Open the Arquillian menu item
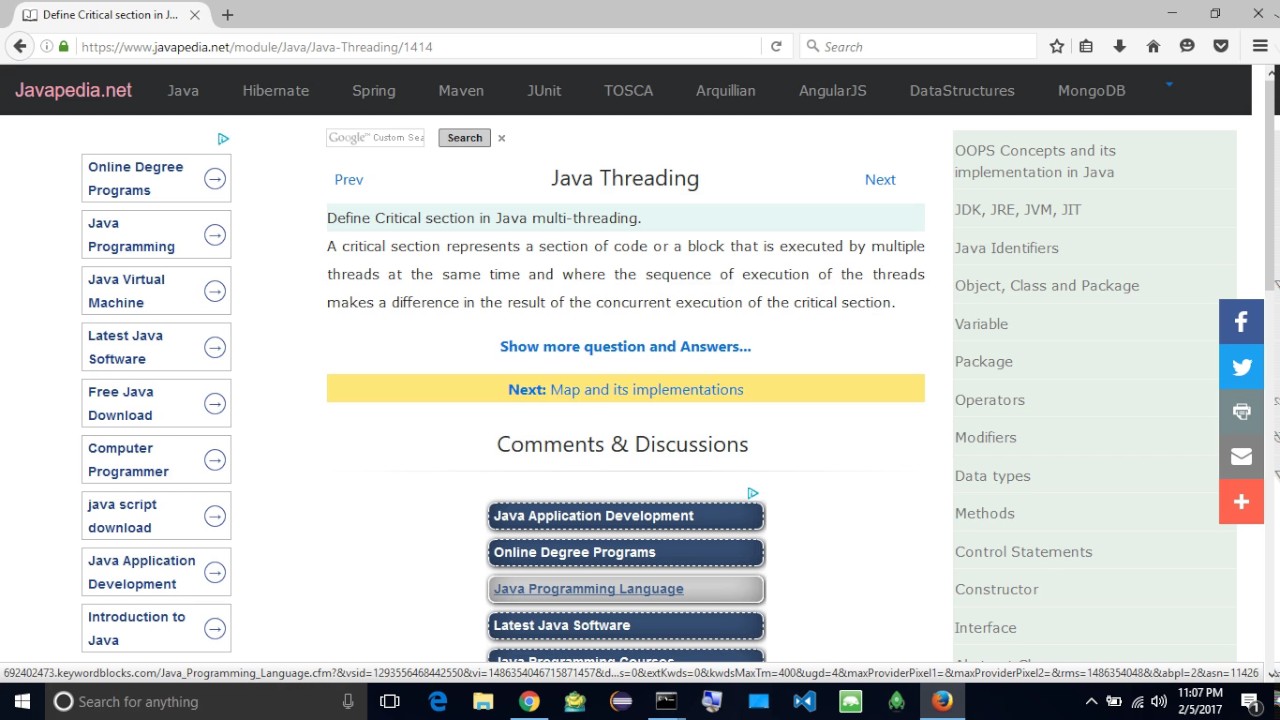 tap(726, 90)
